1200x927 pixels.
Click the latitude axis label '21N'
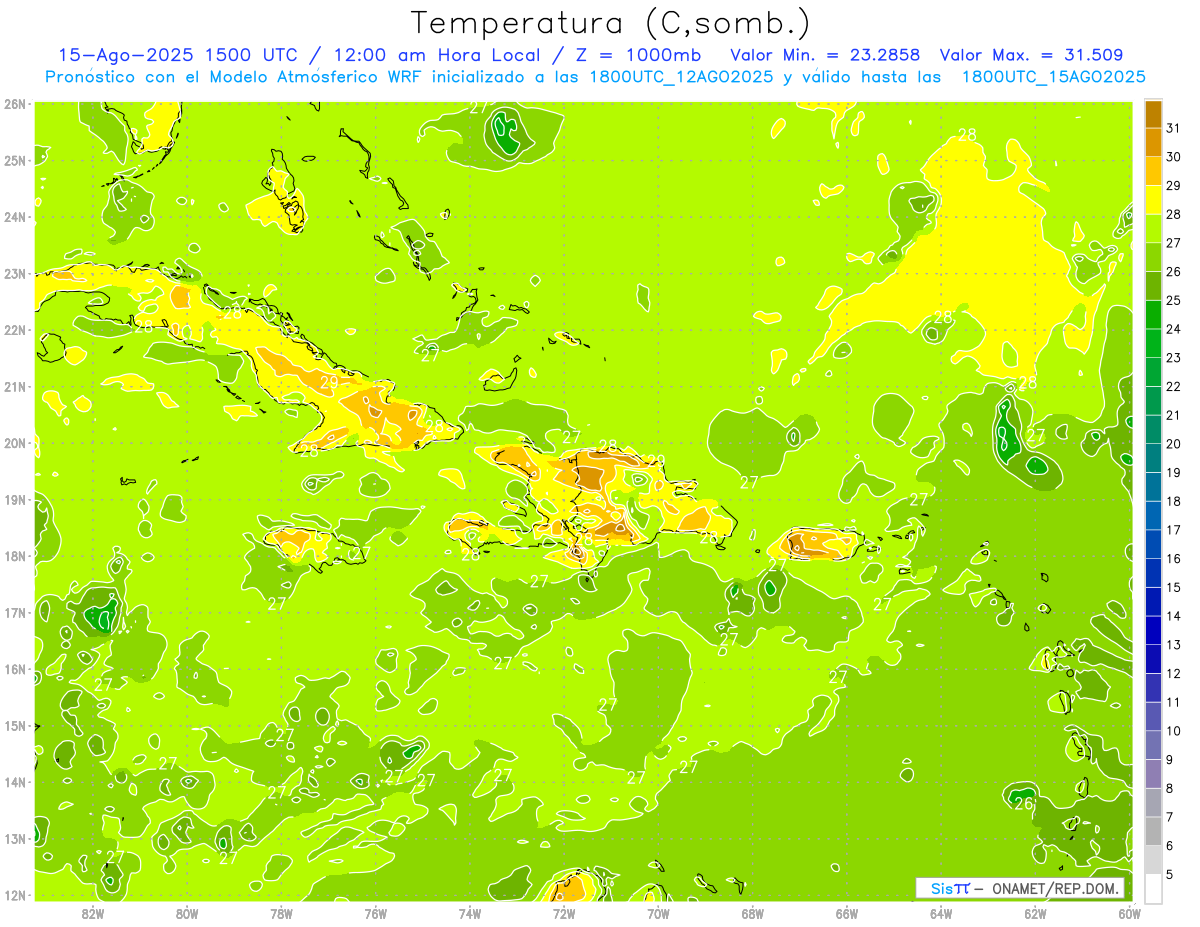15,386
